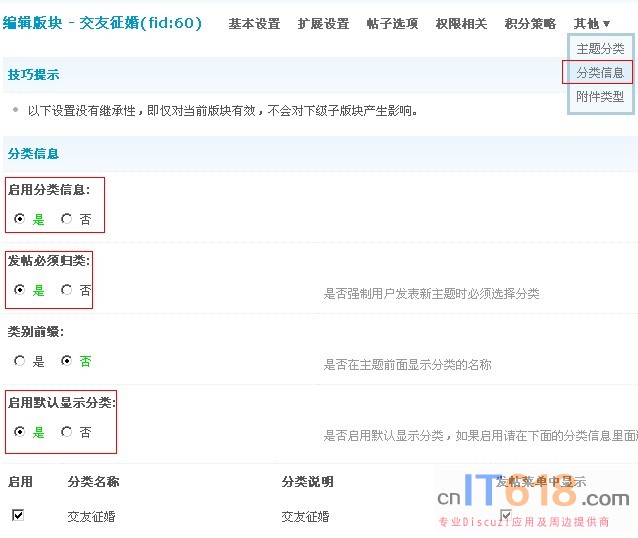Select 否 for 启用默认显示分类
The image size is (638, 538).
(67, 432)
